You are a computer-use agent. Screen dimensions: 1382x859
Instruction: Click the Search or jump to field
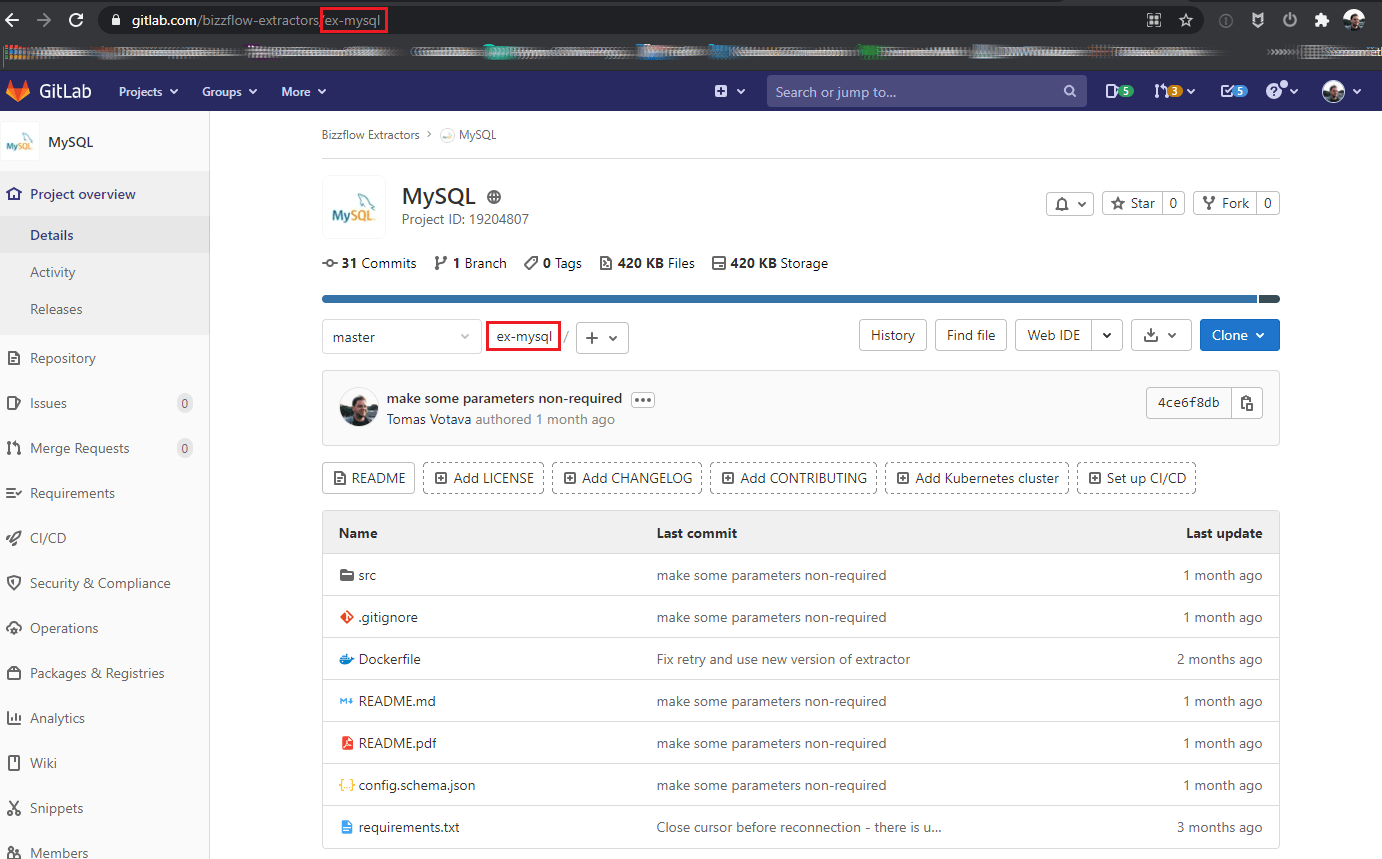pyautogui.click(x=926, y=92)
